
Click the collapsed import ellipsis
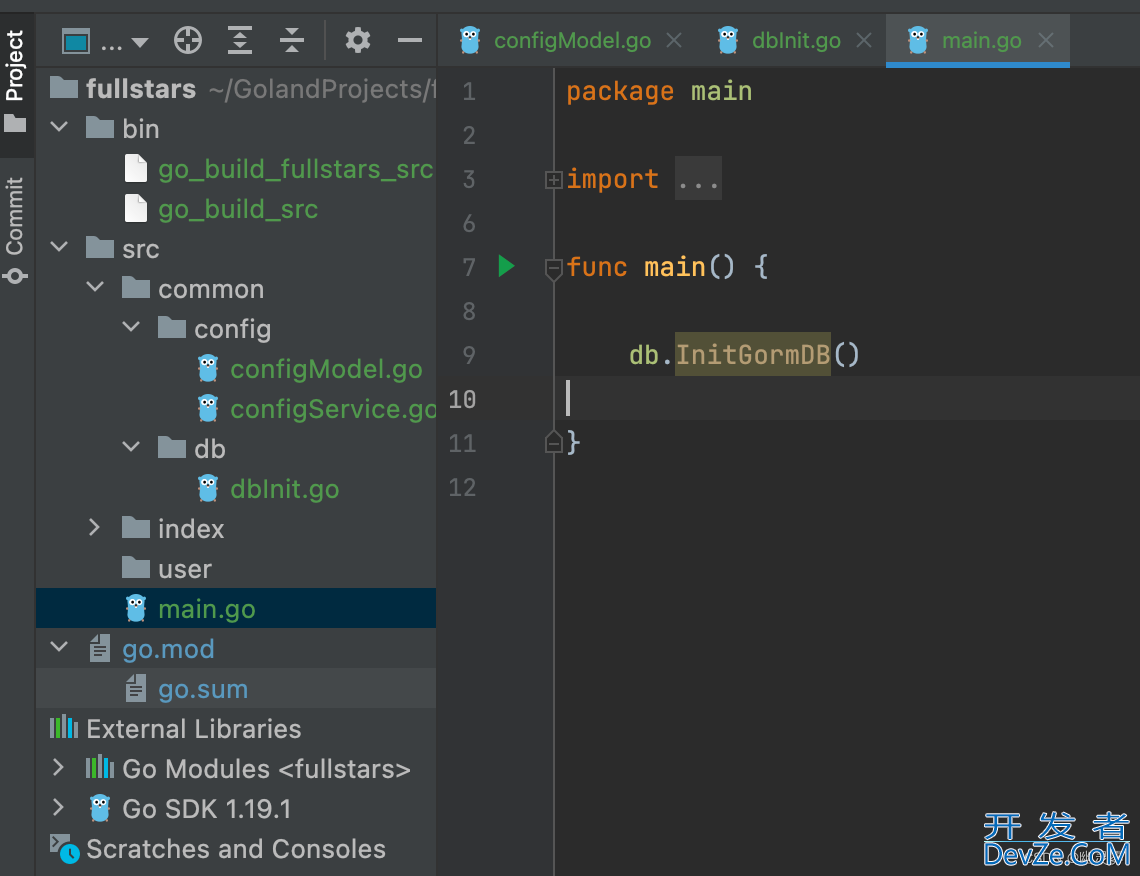coord(698,179)
